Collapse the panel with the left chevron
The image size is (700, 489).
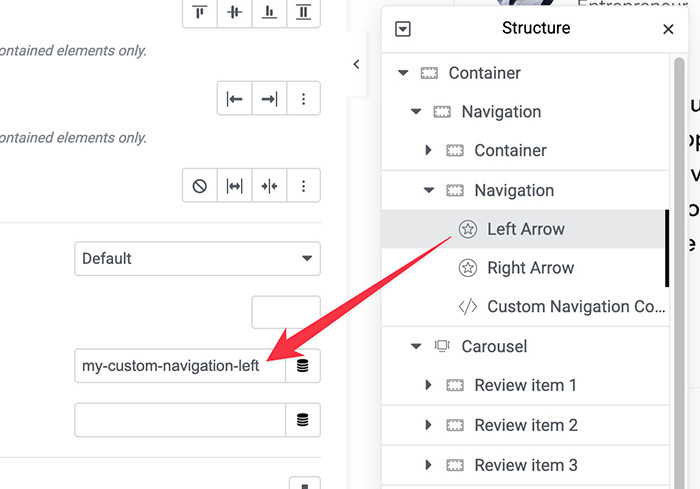click(x=356, y=64)
